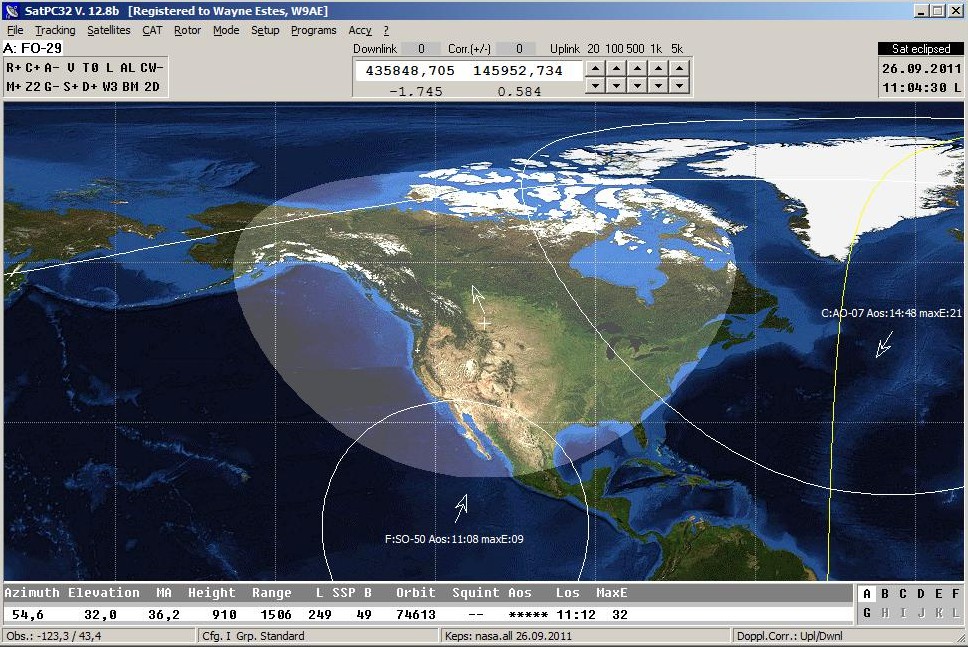The width and height of the screenshot is (968, 647).
Task: Increase frequency using 20 Hz up arrow
Action: pyautogui.click(x=593, y=68)
